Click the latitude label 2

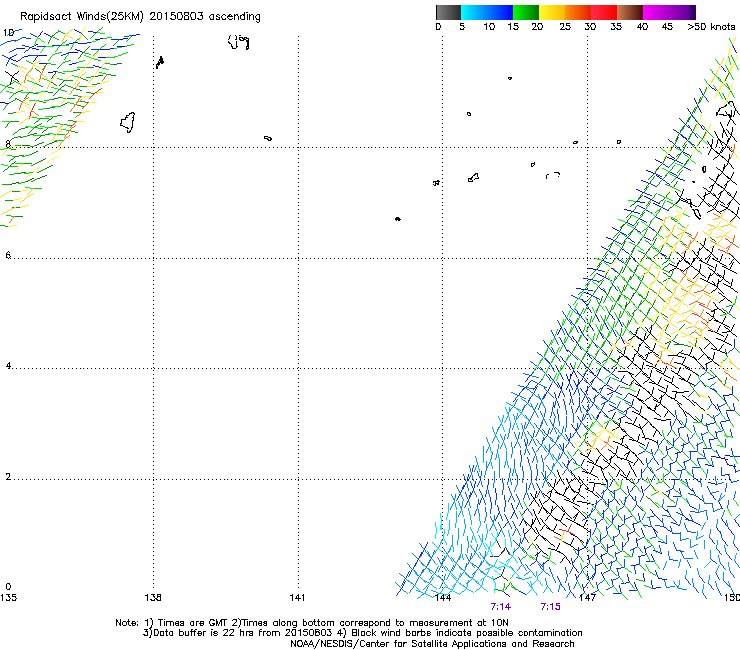8,477
